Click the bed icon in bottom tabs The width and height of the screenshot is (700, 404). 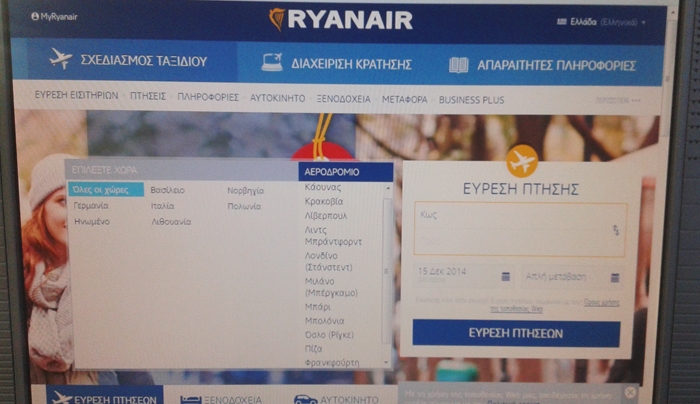(x=191, y=400)
